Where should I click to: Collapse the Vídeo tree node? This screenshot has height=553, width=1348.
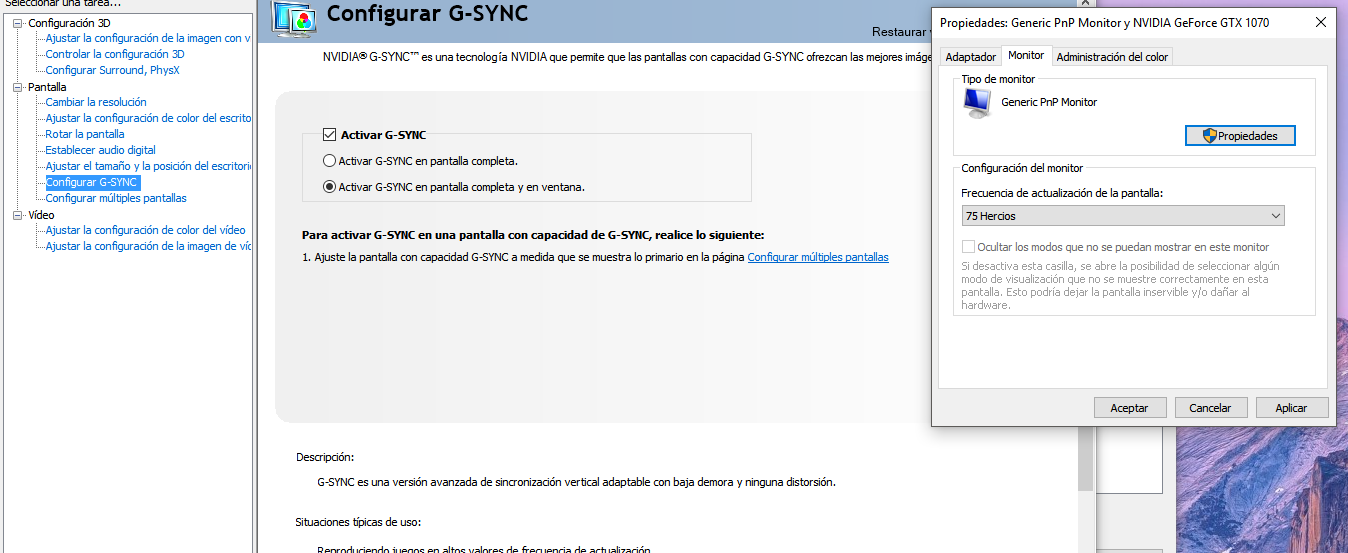[19, 215]
